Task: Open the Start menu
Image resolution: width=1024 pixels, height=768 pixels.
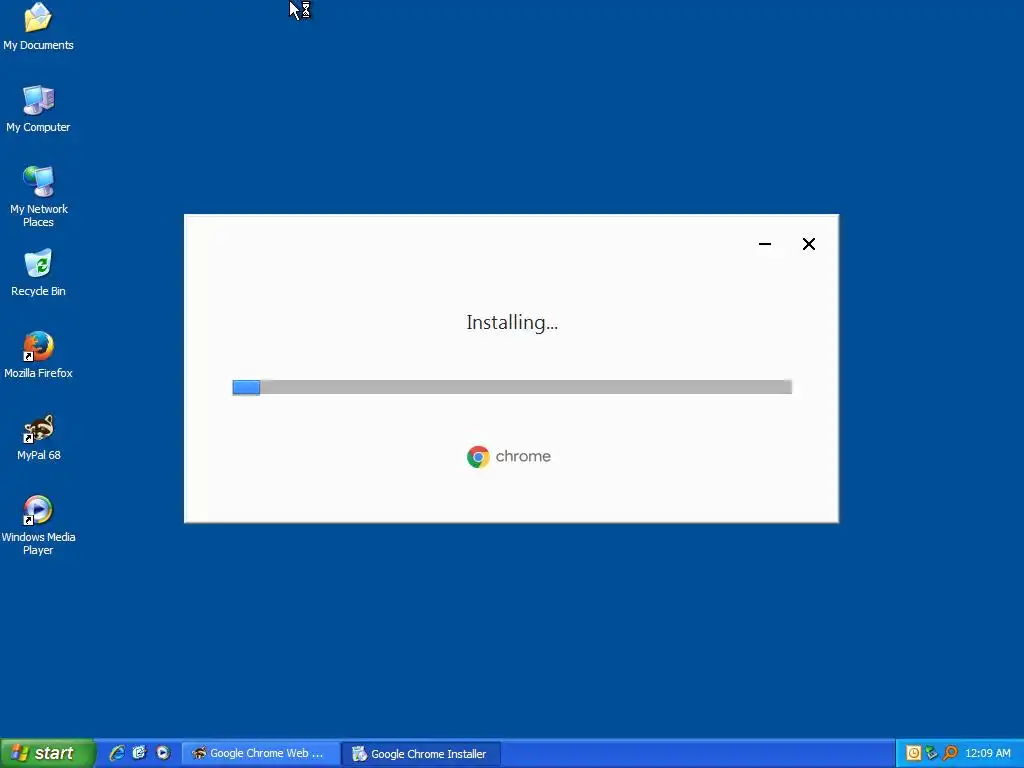Action: point(47,753)
